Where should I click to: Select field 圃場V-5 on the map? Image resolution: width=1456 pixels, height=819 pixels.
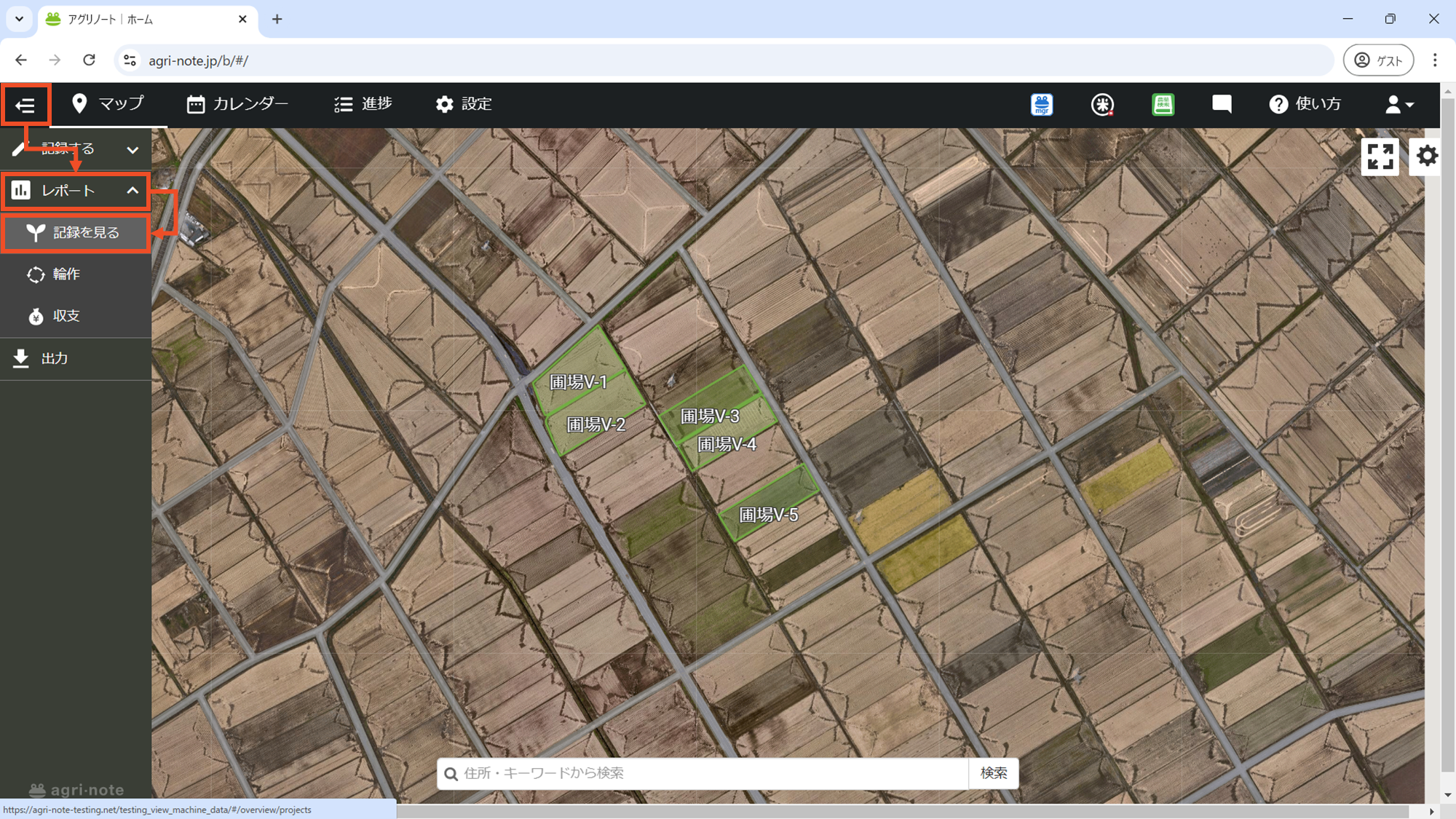point(769,515)
